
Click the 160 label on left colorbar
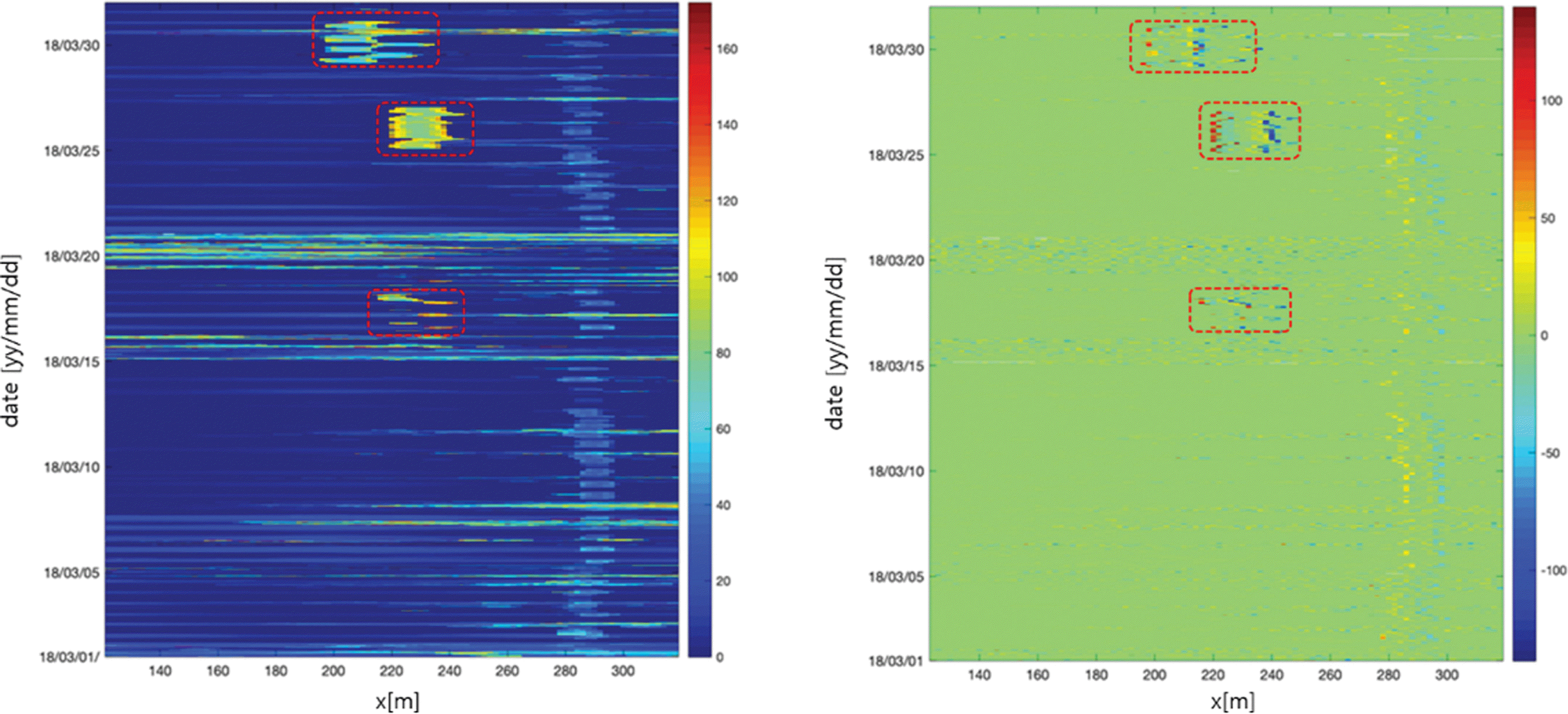click(x=727, y=49)
